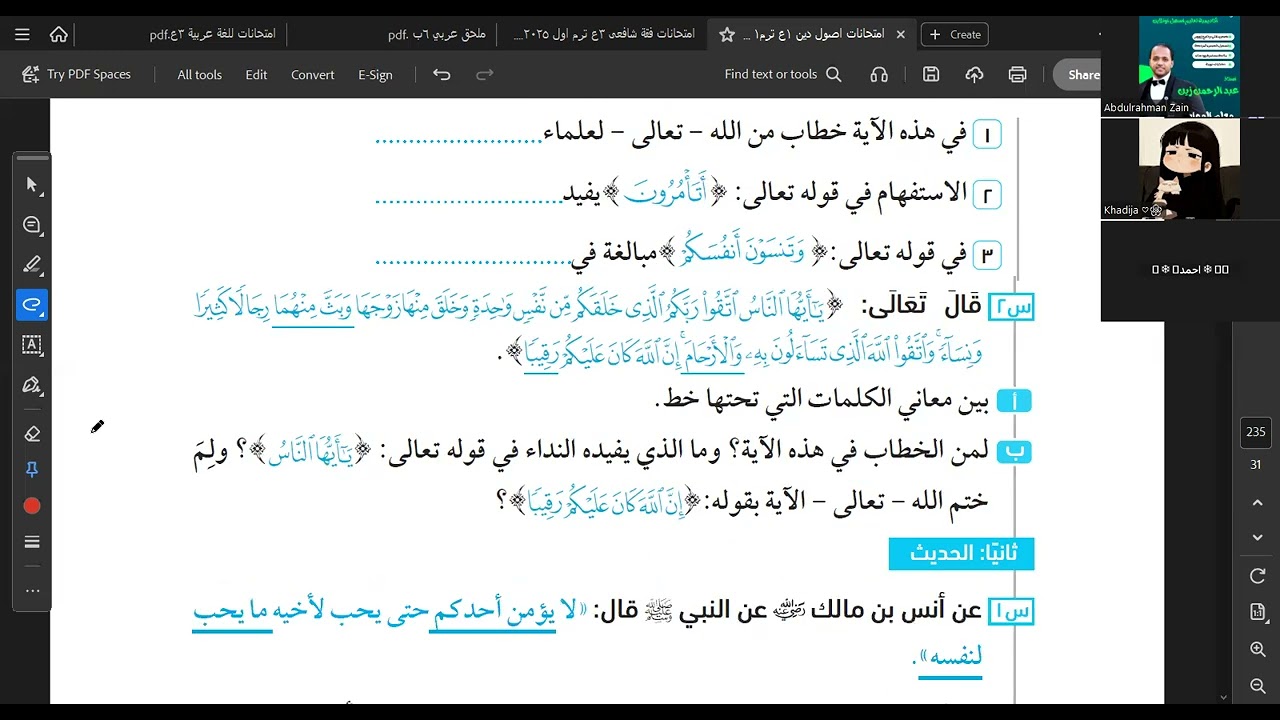Viewport: 1280px width, 720px height.
Task: Create a new tab with Create button
Action: [x=955, y=34]
